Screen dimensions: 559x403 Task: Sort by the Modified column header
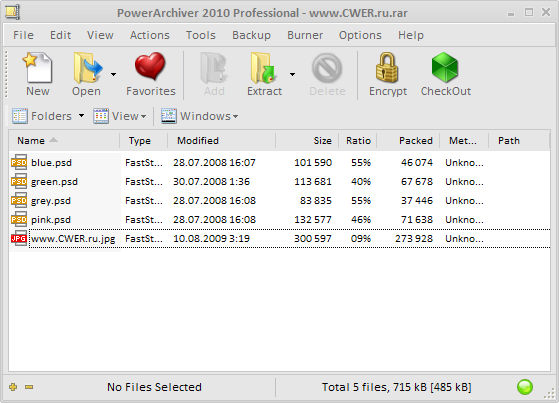(221, 141)
